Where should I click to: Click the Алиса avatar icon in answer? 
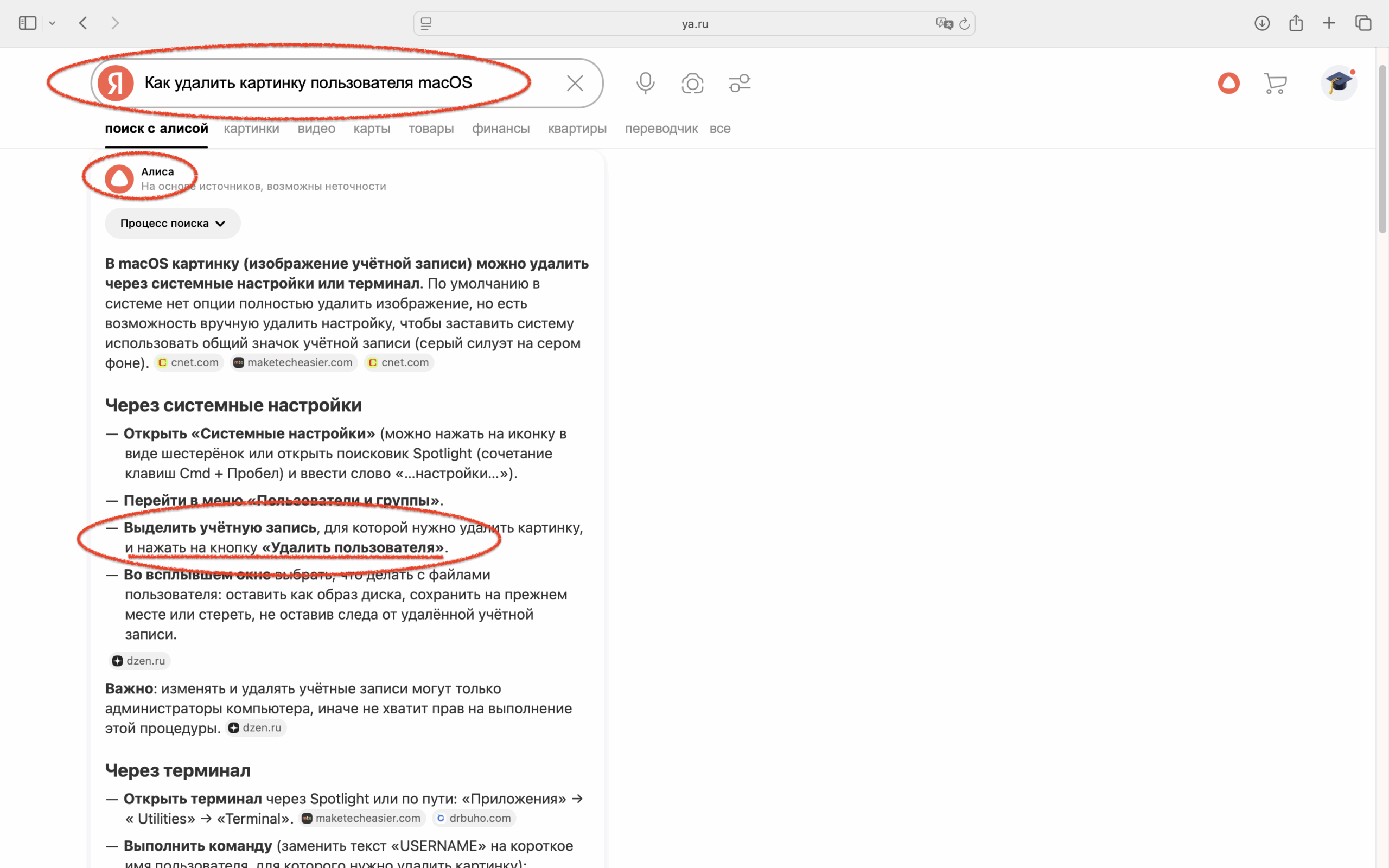pos(119,178)
